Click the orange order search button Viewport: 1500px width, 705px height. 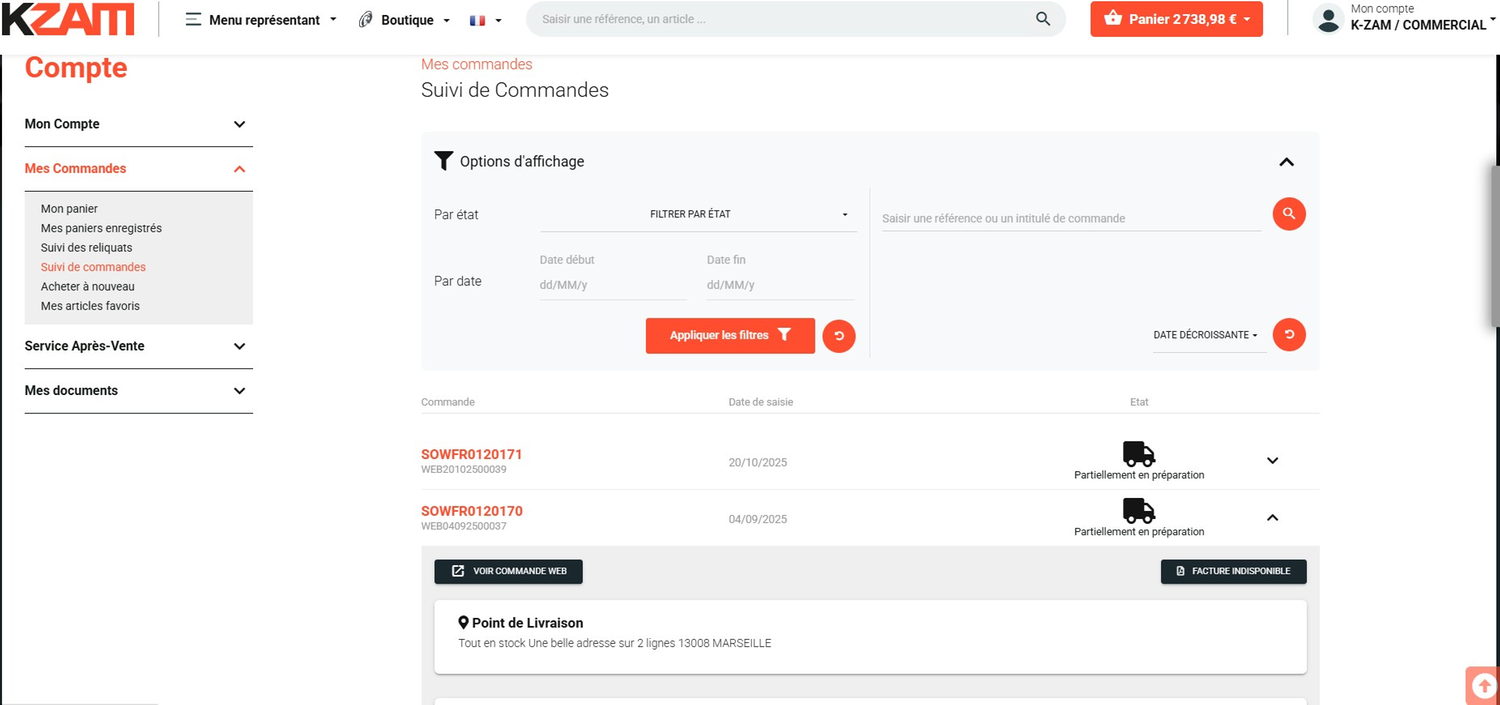click(x=1289, y=214)
